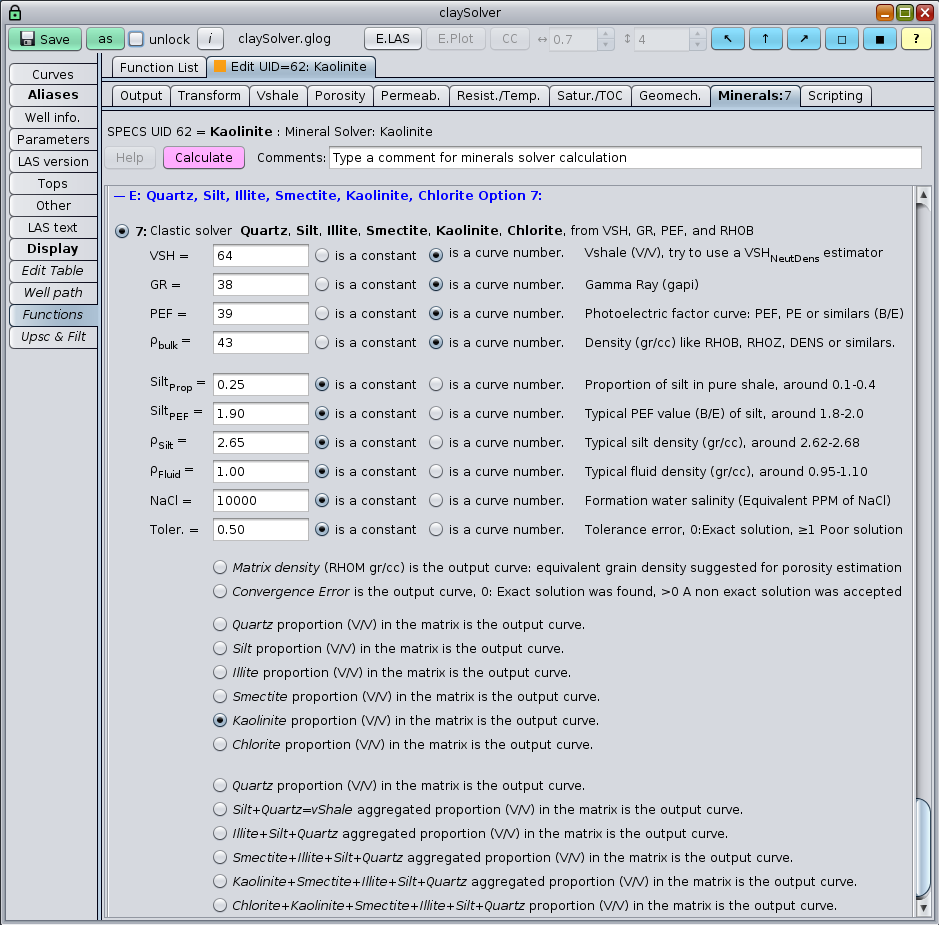Screen dimensions: 939x925
Task: Open help with the question mark icon
Action: click(916, 39)
